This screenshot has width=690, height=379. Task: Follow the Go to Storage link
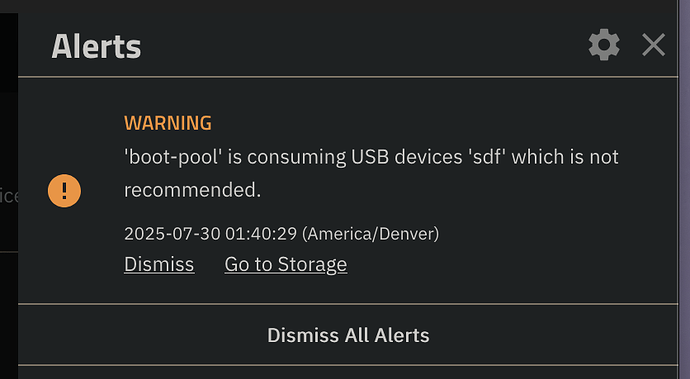(x=286, y=264)
